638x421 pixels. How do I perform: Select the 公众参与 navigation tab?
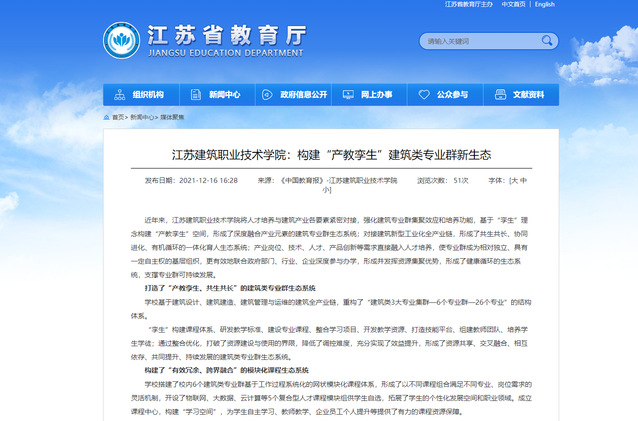click(x=451, y=95)
